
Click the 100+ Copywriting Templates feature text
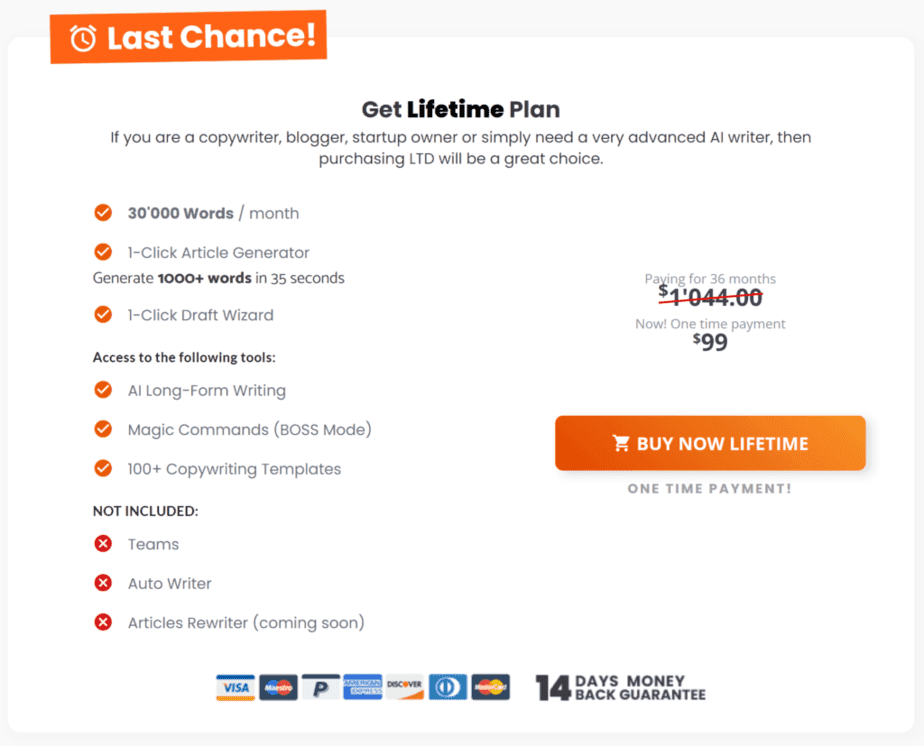coord(235,469)
